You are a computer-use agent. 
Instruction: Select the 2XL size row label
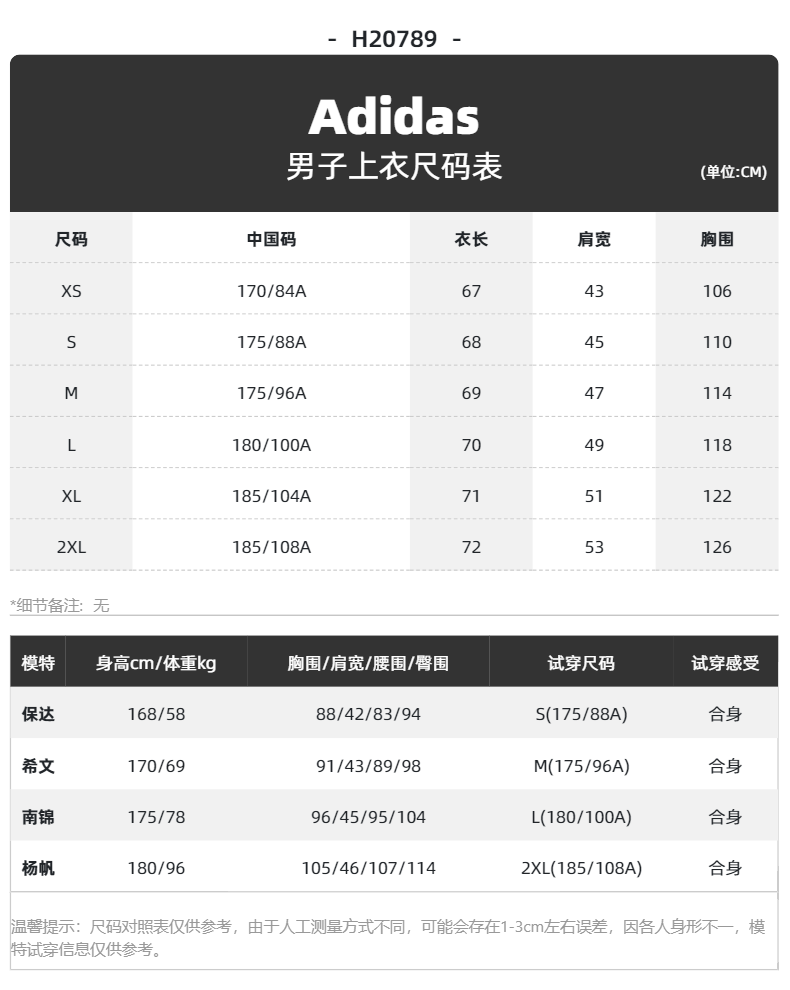click(71, 547)
